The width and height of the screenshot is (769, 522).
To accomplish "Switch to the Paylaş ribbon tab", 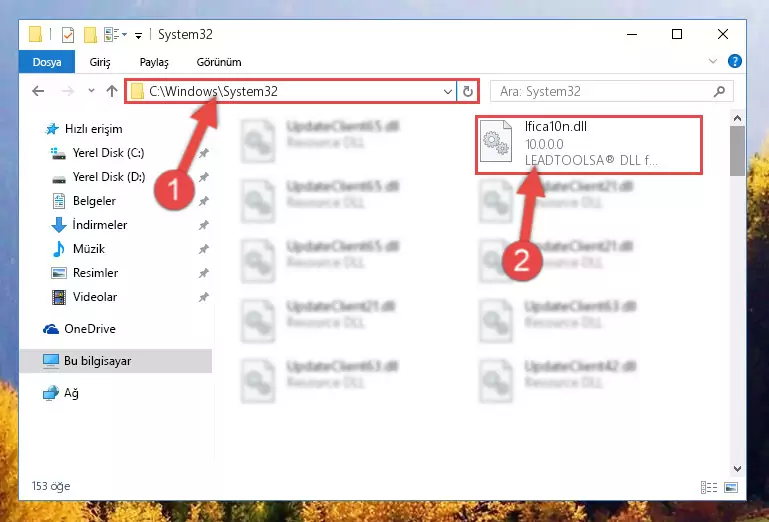I will pos(154,62).
